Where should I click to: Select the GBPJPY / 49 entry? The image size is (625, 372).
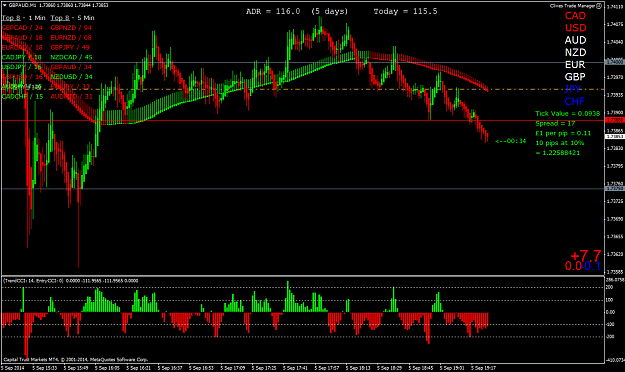[70, 47]
